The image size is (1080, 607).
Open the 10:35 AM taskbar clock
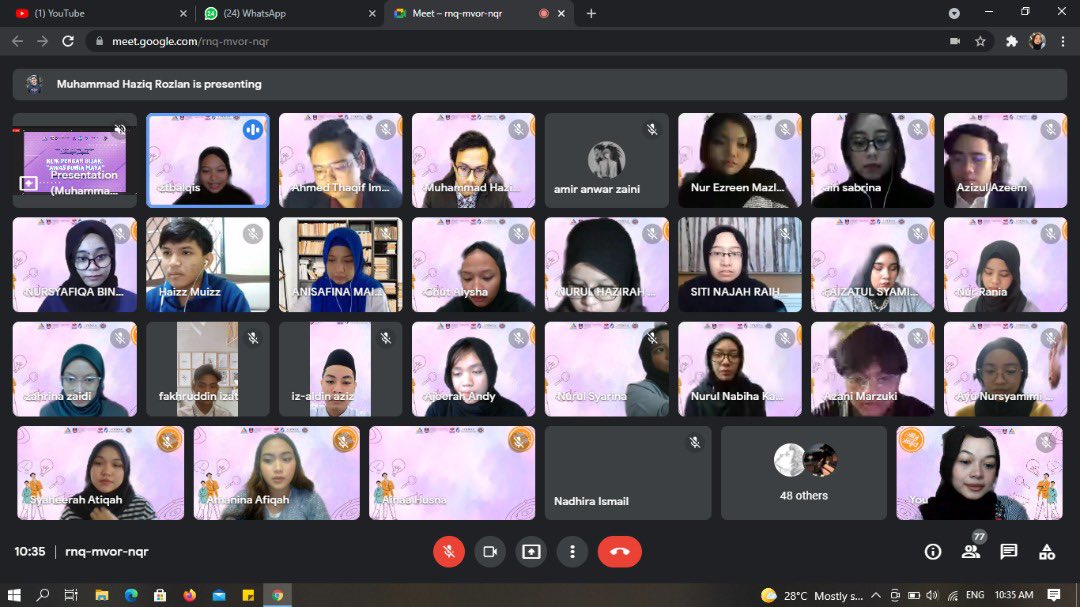pyautogui.click(x=1014, y=595)
